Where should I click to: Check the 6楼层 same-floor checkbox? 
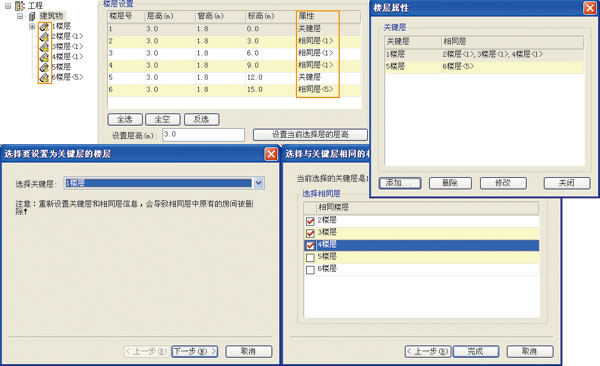point(310,270)
